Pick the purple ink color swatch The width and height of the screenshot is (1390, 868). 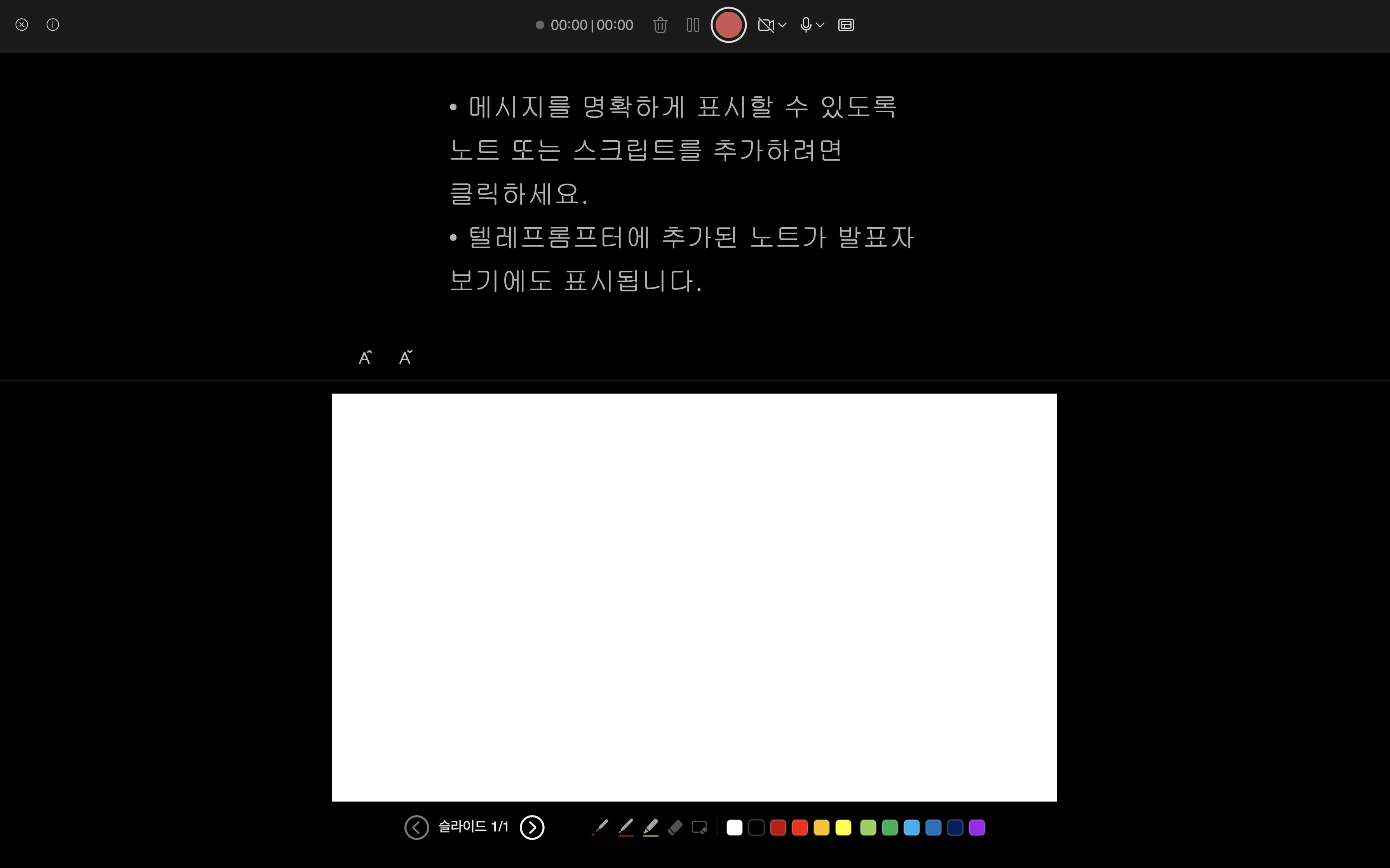977,827
